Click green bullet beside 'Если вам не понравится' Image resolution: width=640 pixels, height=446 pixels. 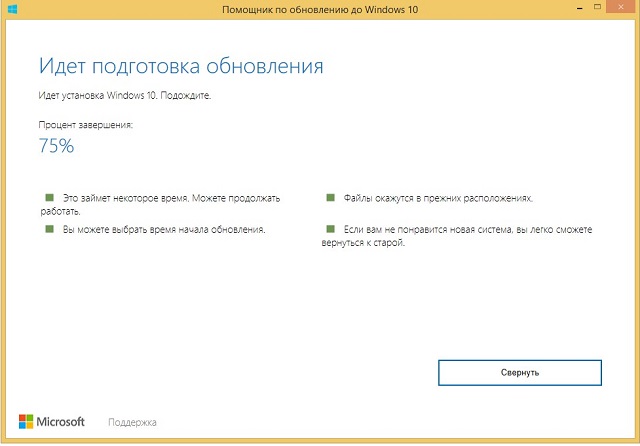(328, 229)
